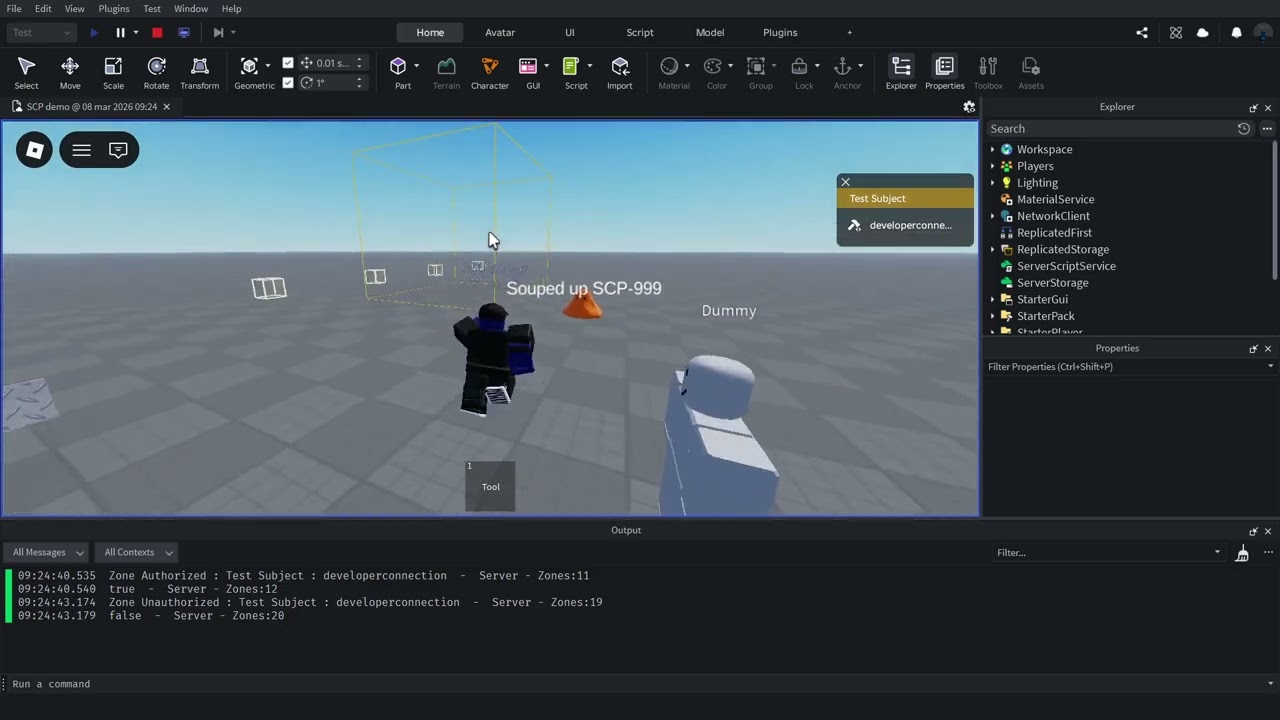Screen dimensions: 1280x720
Task: Select ServerStorage in Explorer
Action: [x=1052, y=283]
